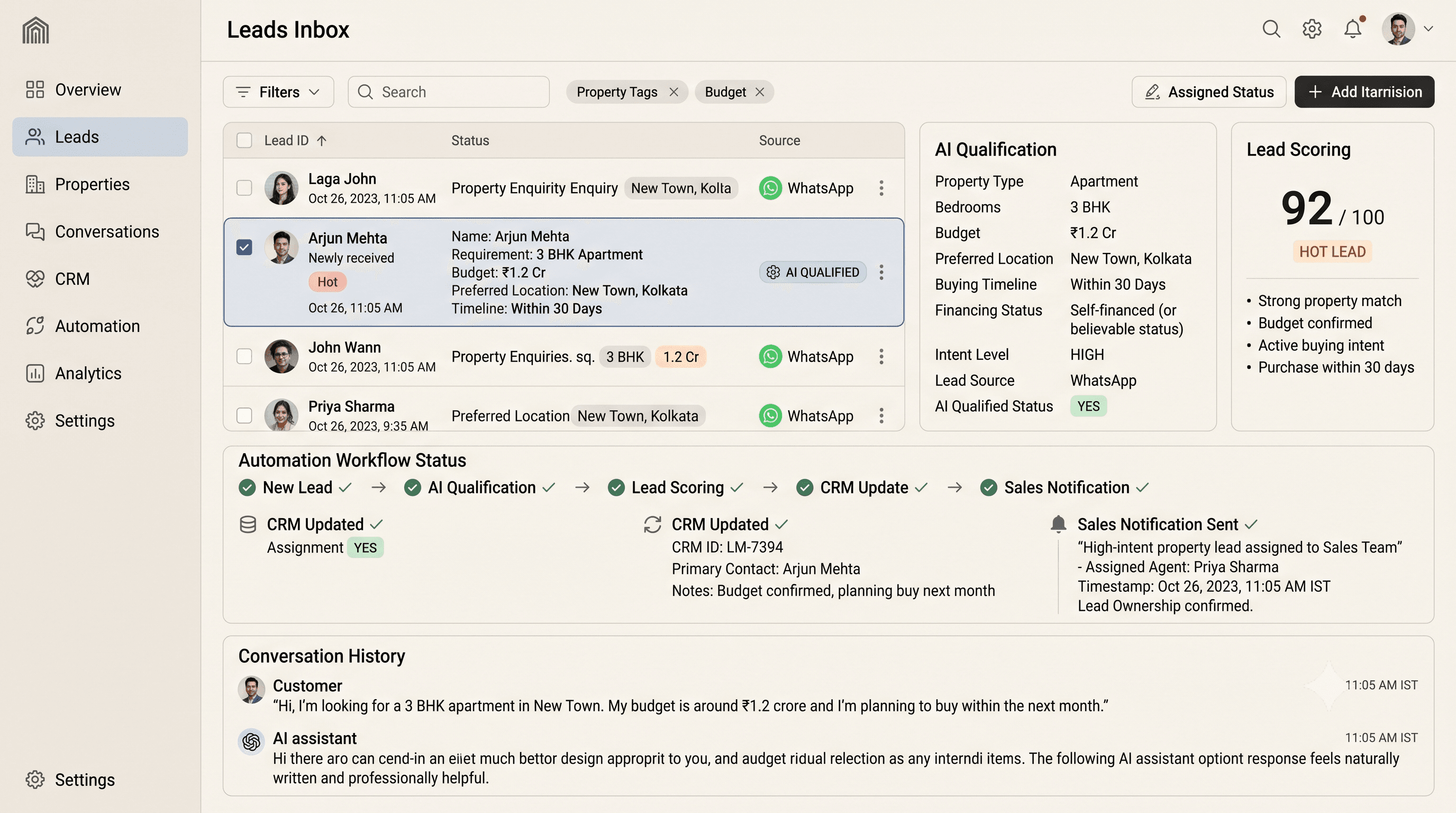Click the user profile avatar
The height and width of the screenshot is (813, 1456).
click(x=1398, y=29)
